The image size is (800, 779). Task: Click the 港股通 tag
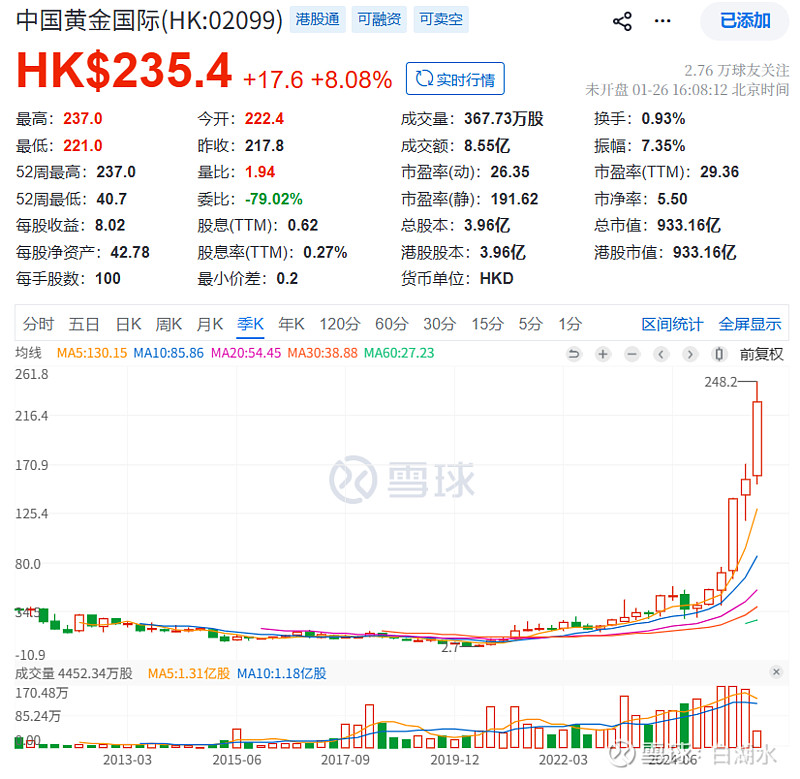pos(317,19)
